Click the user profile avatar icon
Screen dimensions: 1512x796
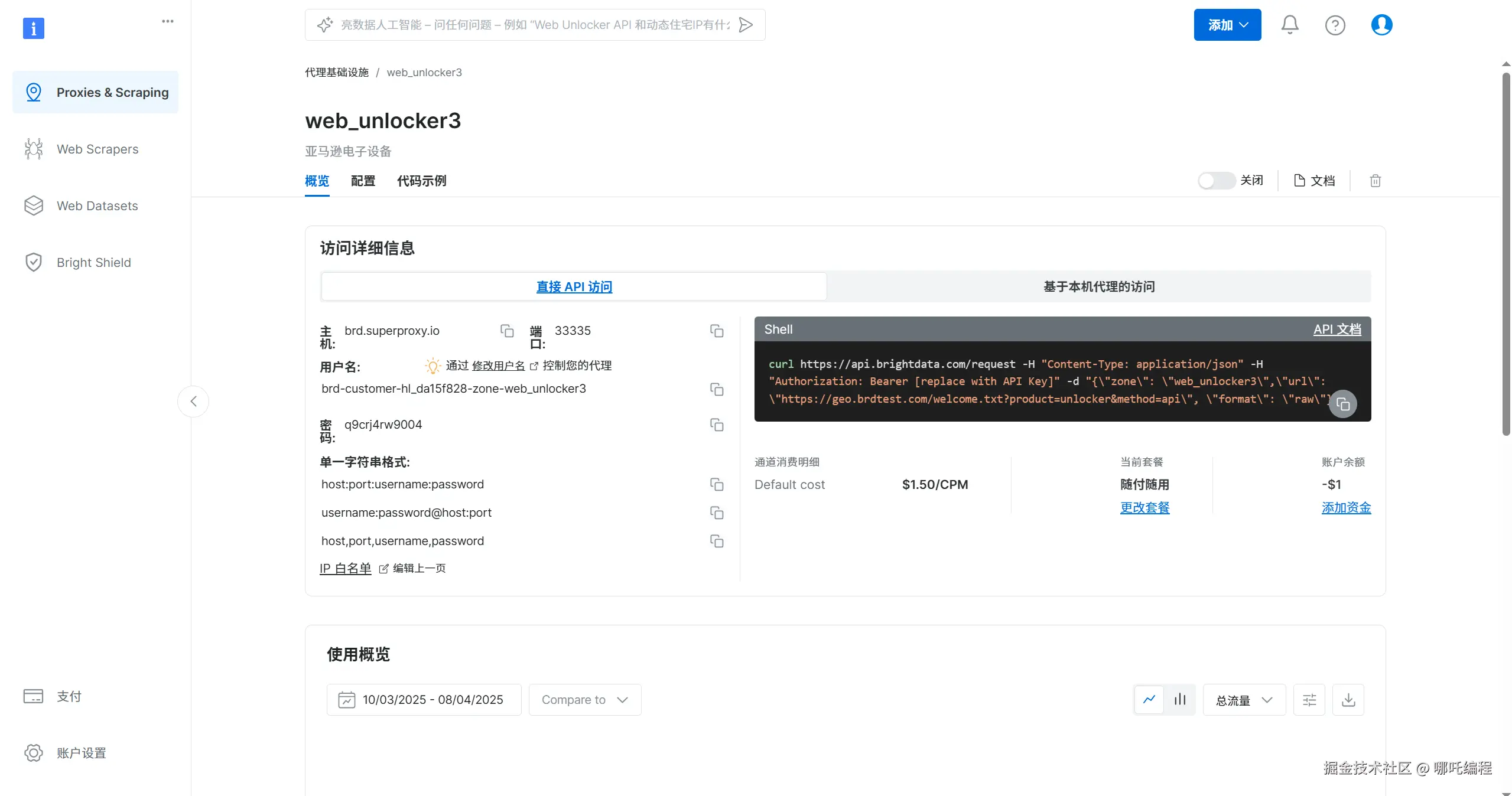click(1381, 25)
